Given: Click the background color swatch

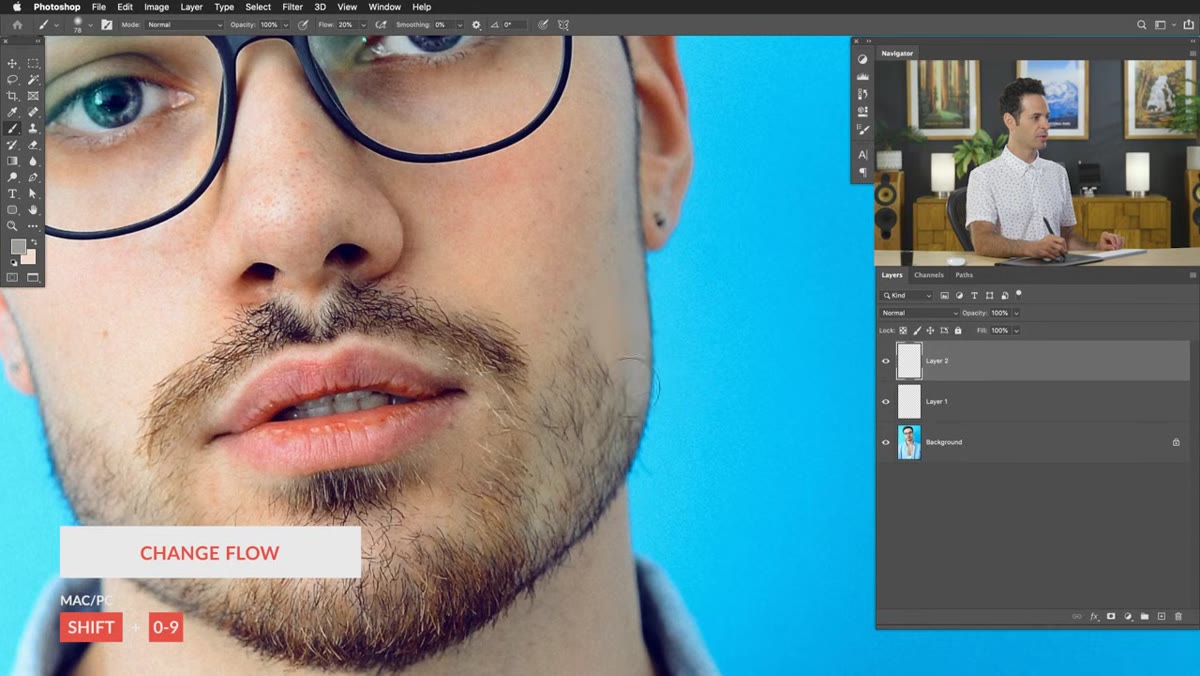Looking at the screenshot, I should click(29, 257).
